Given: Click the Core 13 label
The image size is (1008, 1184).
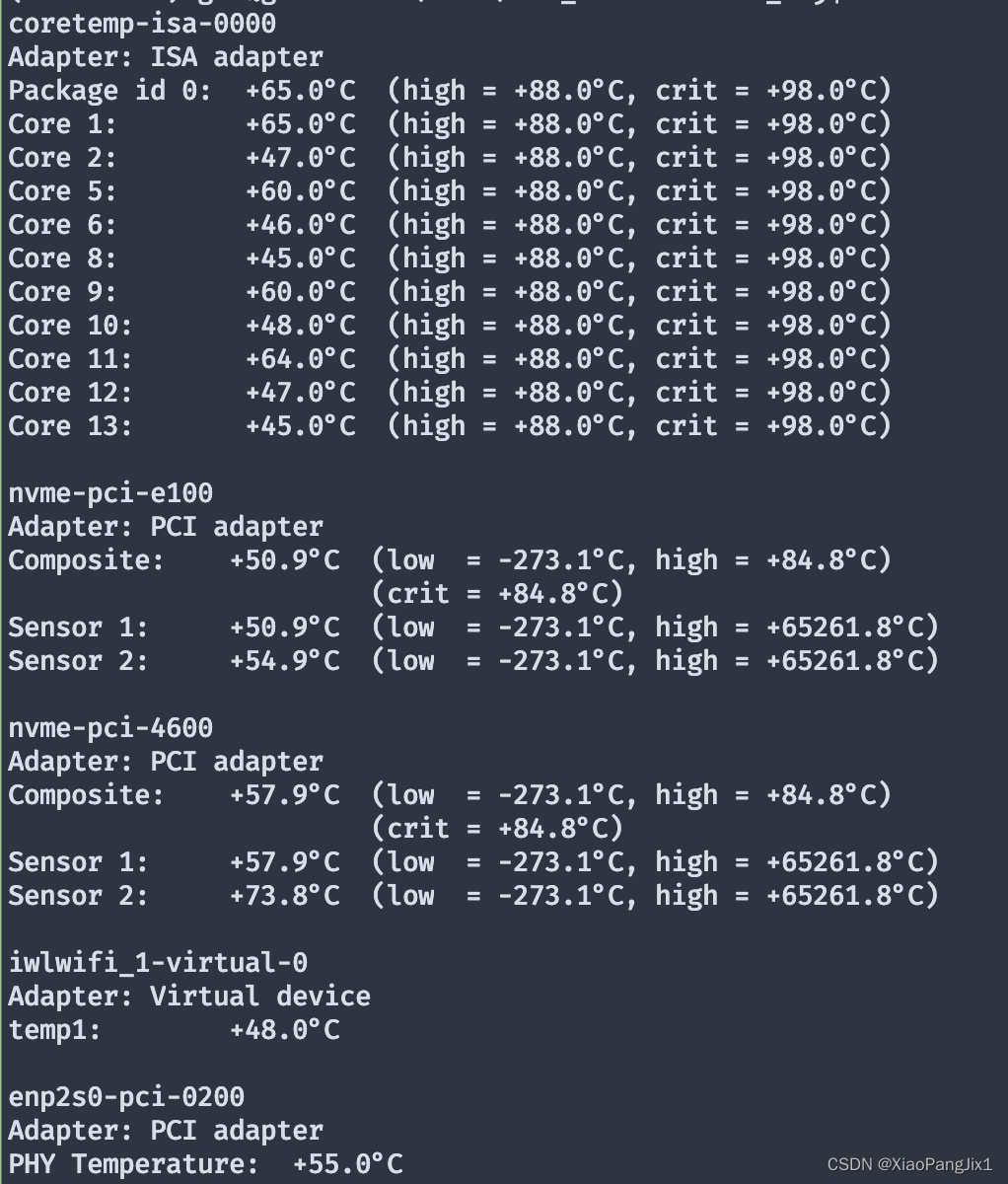Looking at the screenshot, I should point(70,426).
